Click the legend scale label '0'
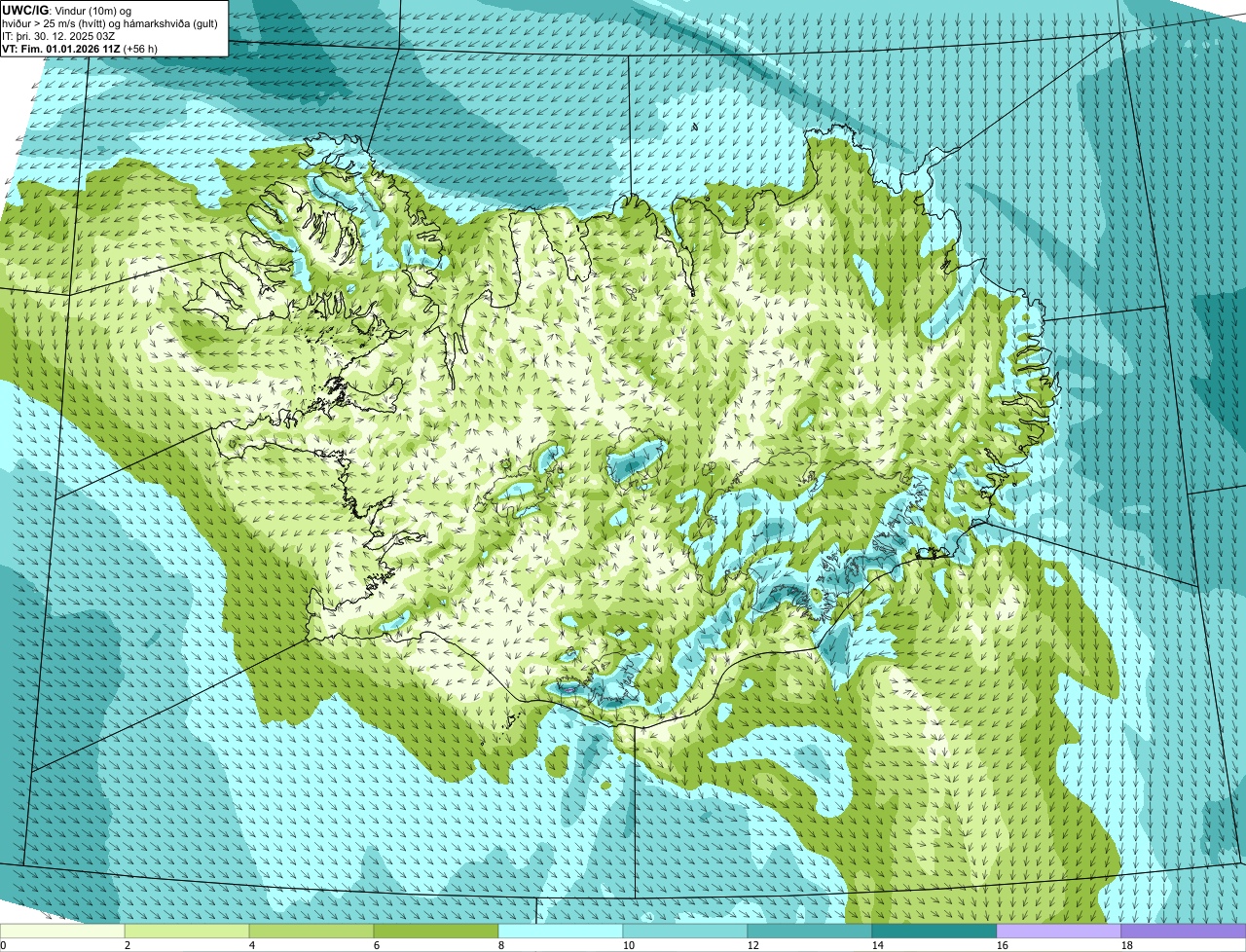 tap(3, 945)
